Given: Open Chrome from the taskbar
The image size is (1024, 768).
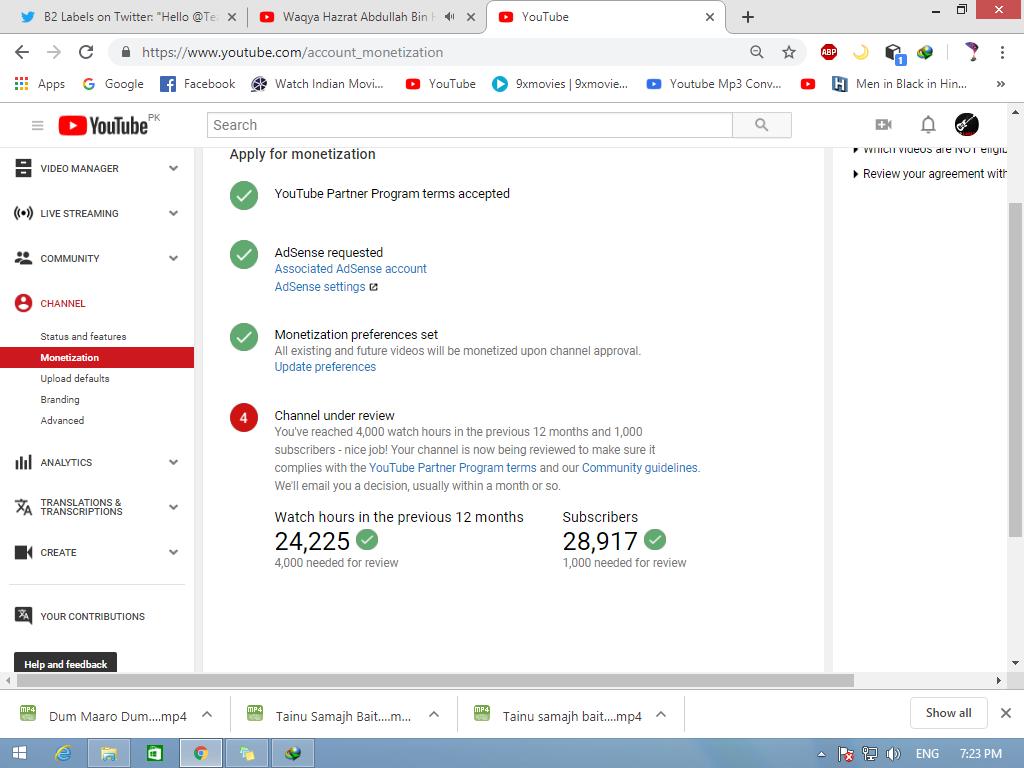Looking at the screenshot, I should click(x=200, y=753).
